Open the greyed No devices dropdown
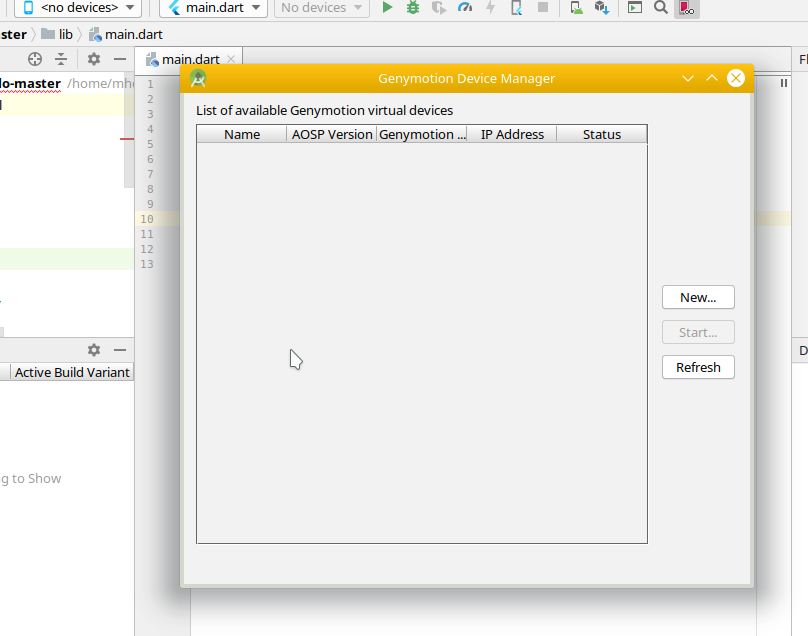 (322, 8)
